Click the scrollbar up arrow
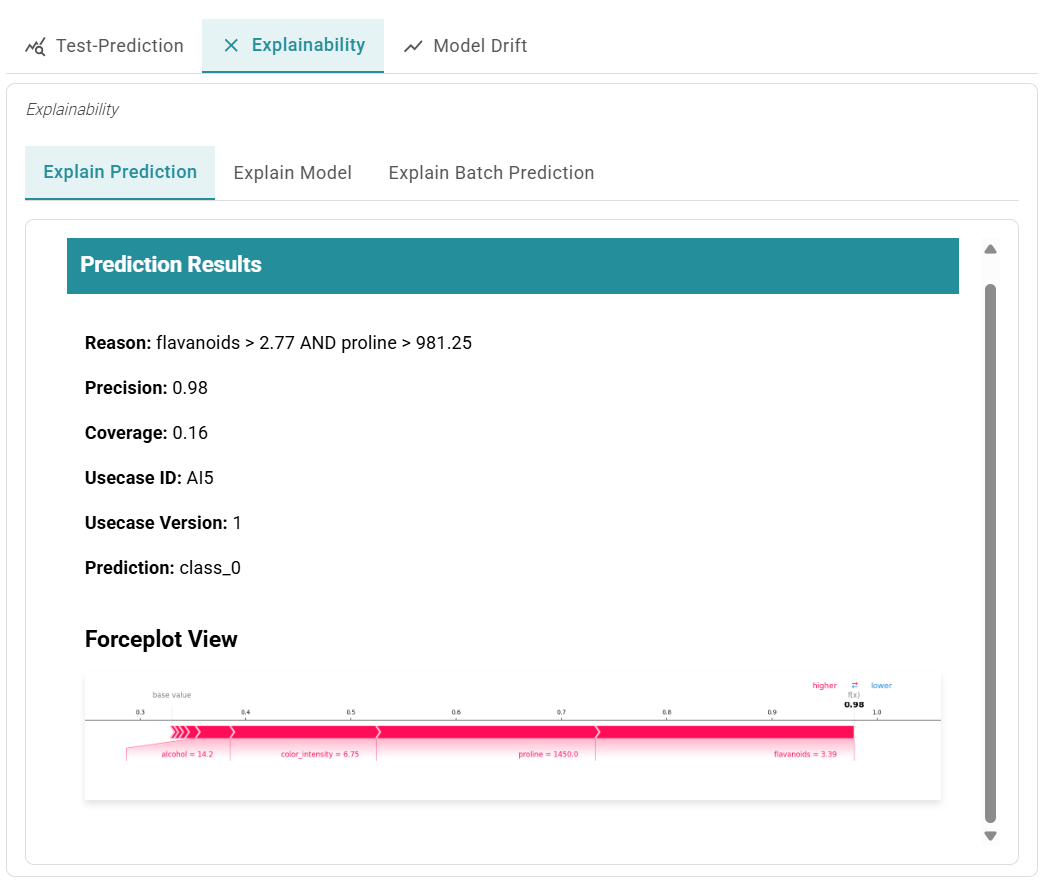1046x887 pixels. coord(990,249)
